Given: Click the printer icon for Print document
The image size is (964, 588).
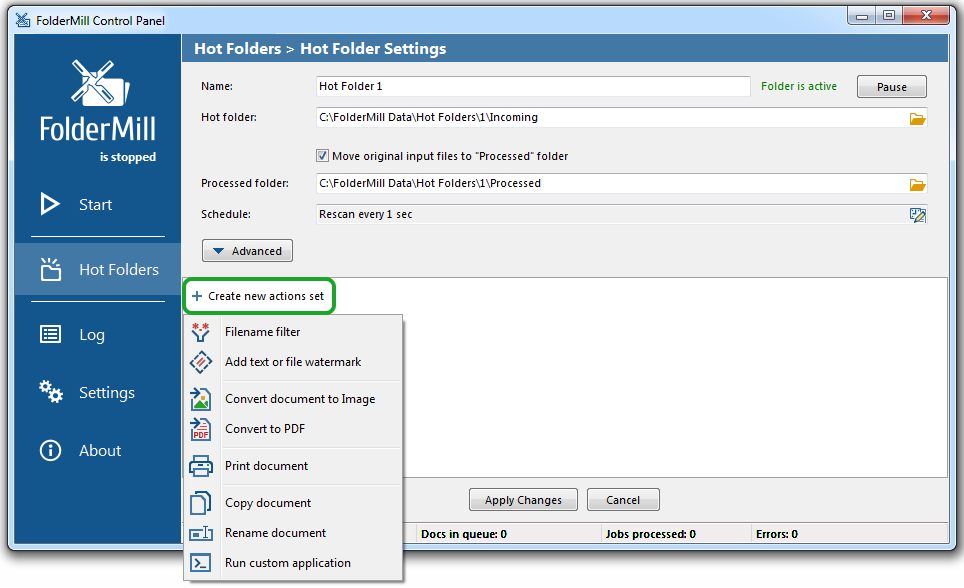Looking at the screenshot, I should point(200,466).
